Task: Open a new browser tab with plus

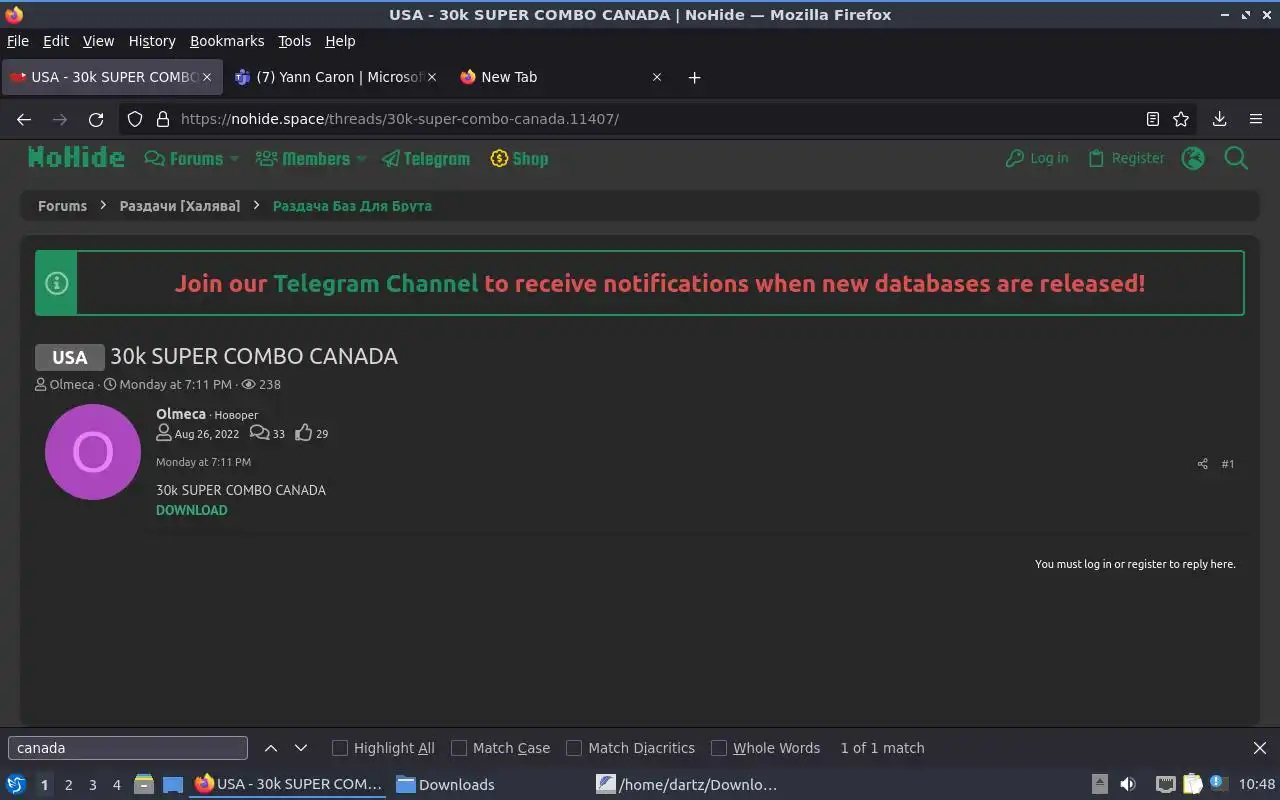Action: click(x=694, y=77)
